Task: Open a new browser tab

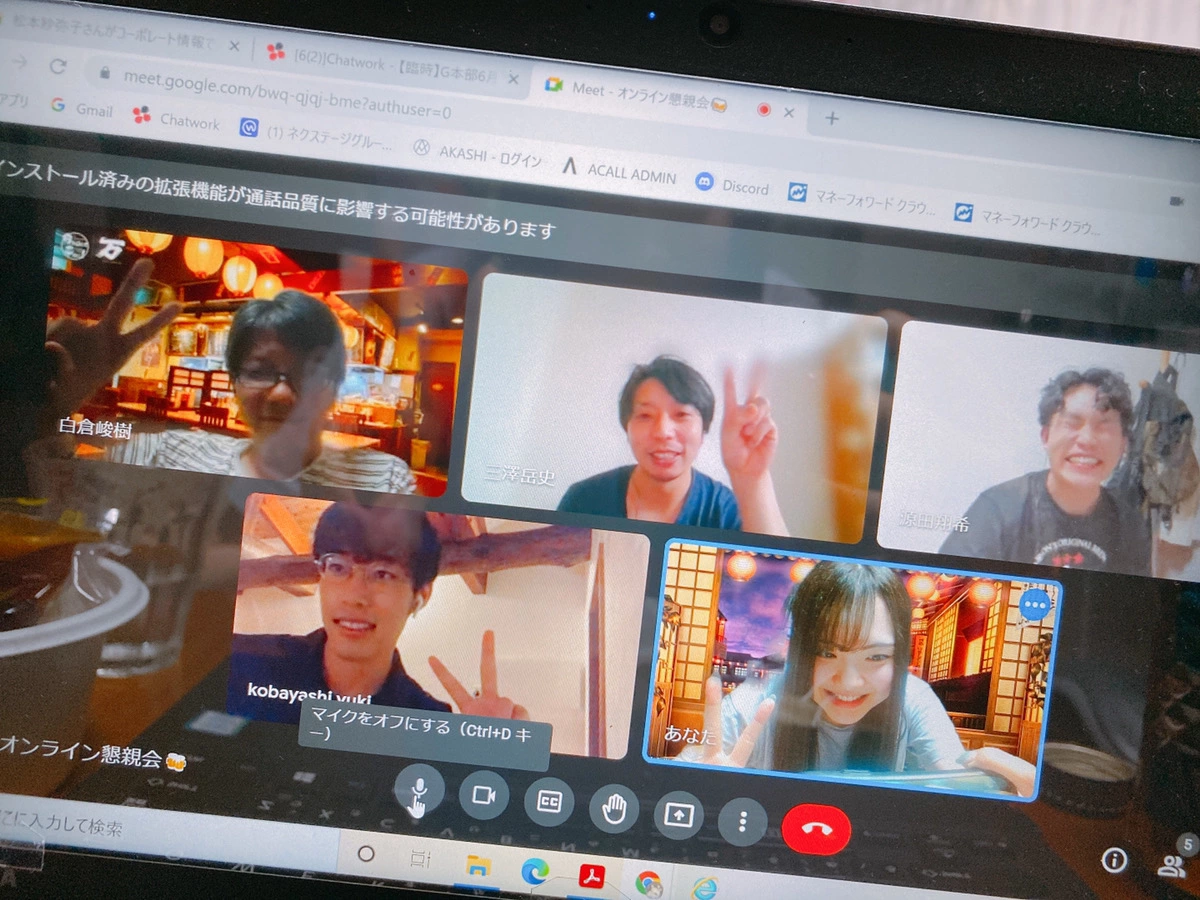Action: [831, 118]
